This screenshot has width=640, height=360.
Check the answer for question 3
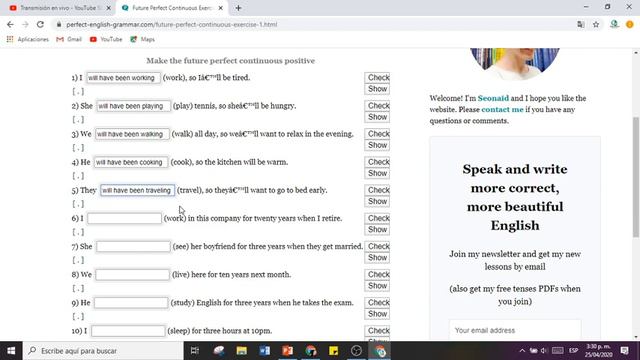click(377, 134)
